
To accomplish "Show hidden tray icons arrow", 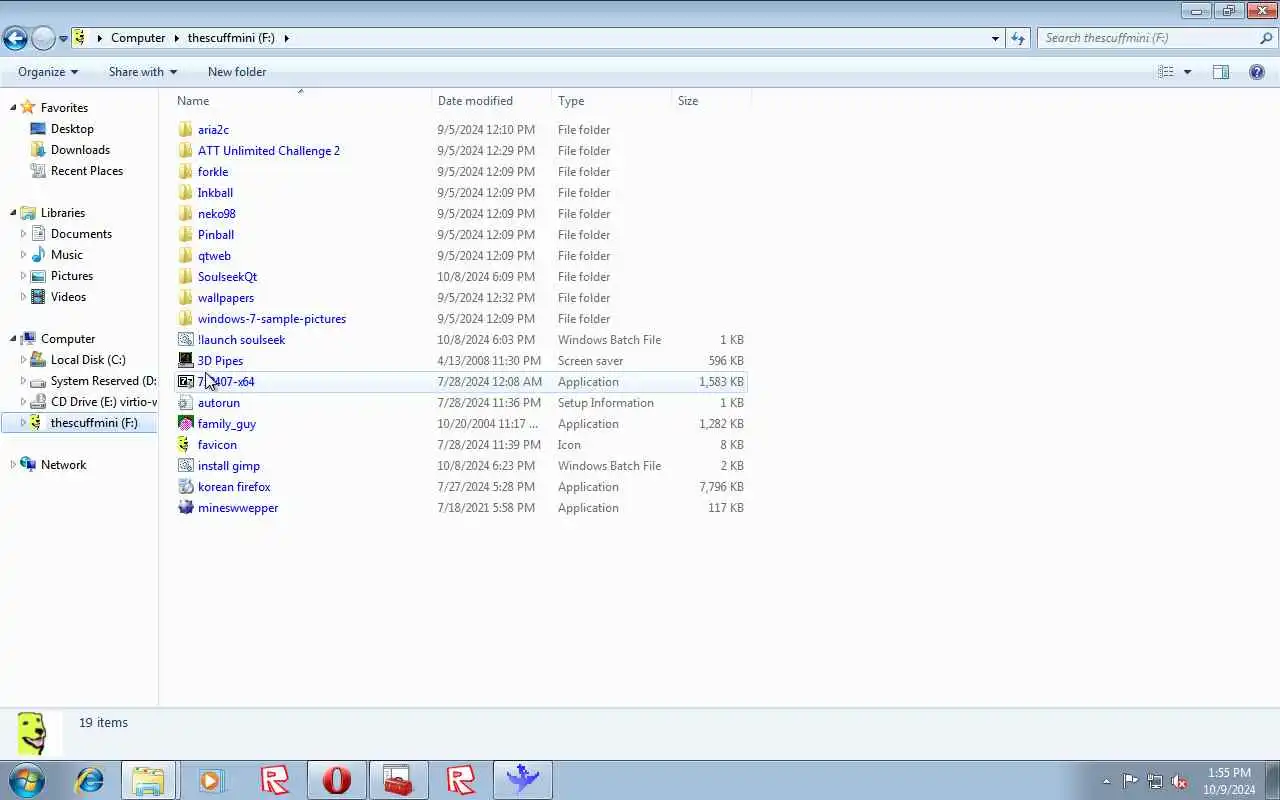I will (x=1106, y=781).
